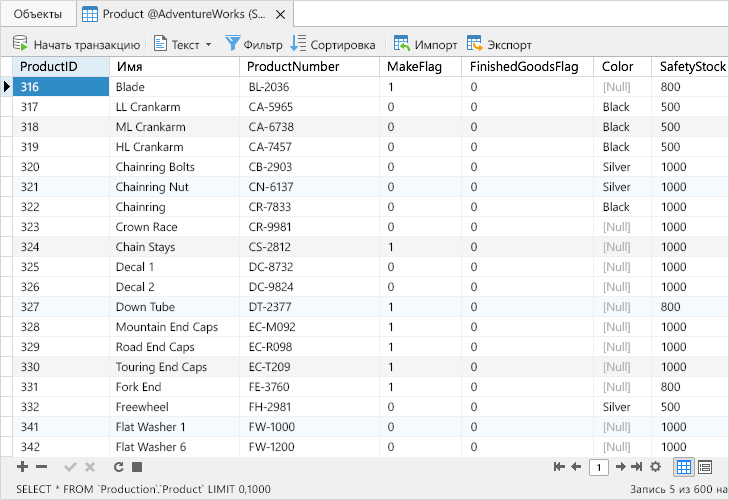Click the Color column header
The image size is (729, 500).
click(623, 67)
